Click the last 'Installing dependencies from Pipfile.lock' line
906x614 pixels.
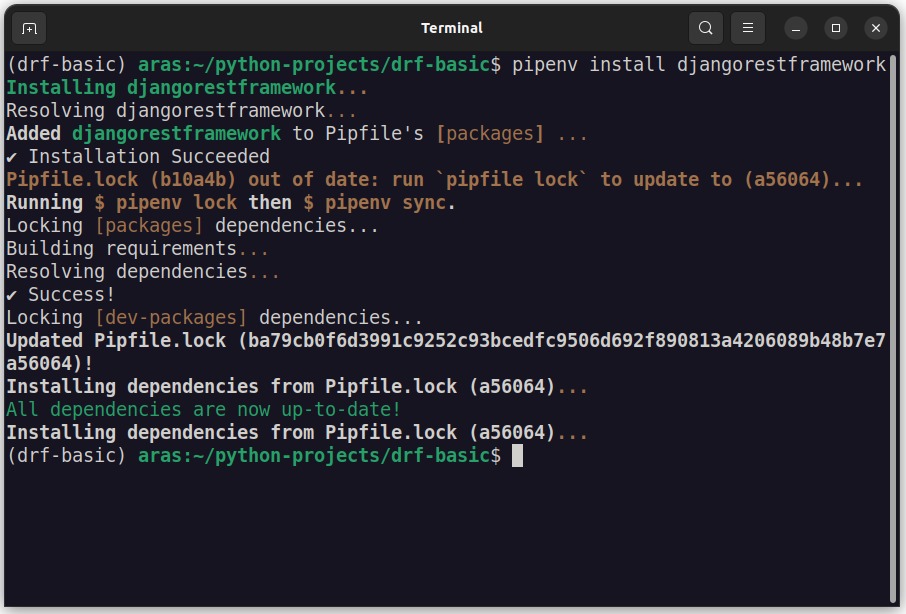pos(297,433)
